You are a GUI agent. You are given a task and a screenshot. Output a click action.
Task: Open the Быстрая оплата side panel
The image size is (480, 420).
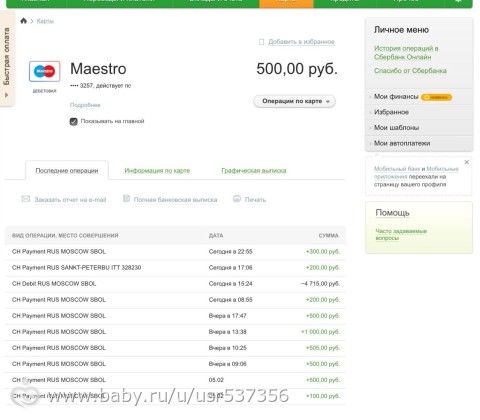coord(7,59)
